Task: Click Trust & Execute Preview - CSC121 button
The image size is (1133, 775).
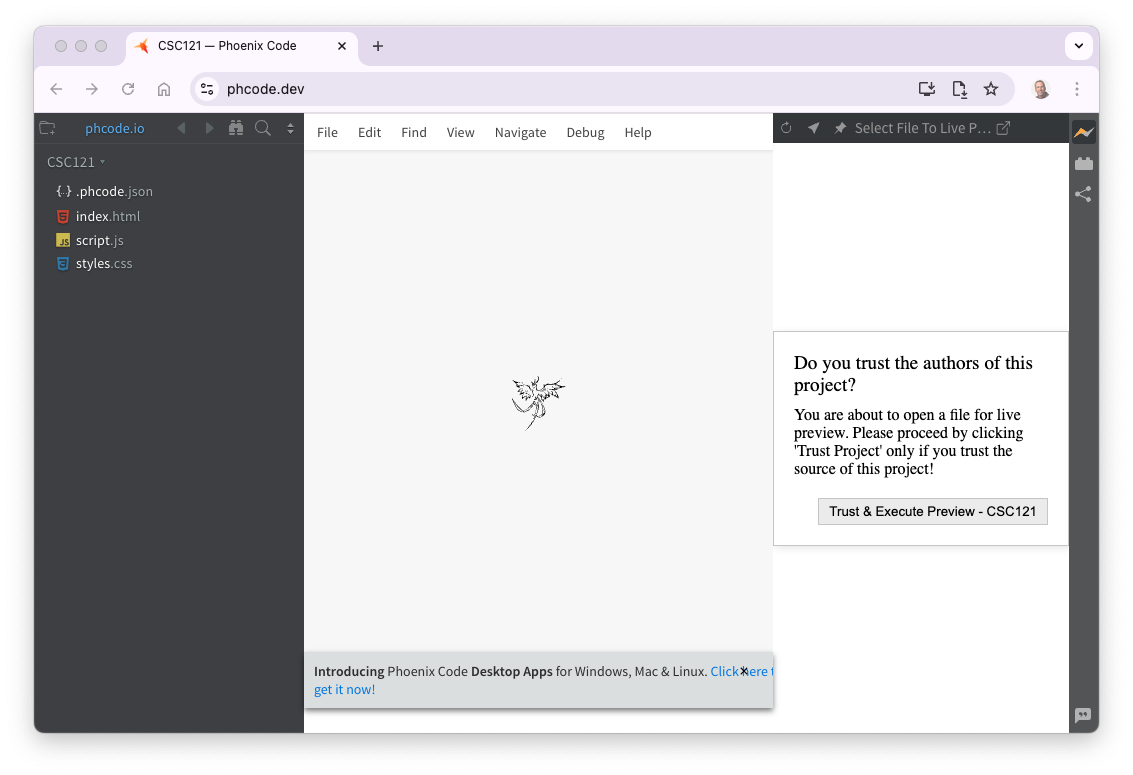Action: coord(932,511)
